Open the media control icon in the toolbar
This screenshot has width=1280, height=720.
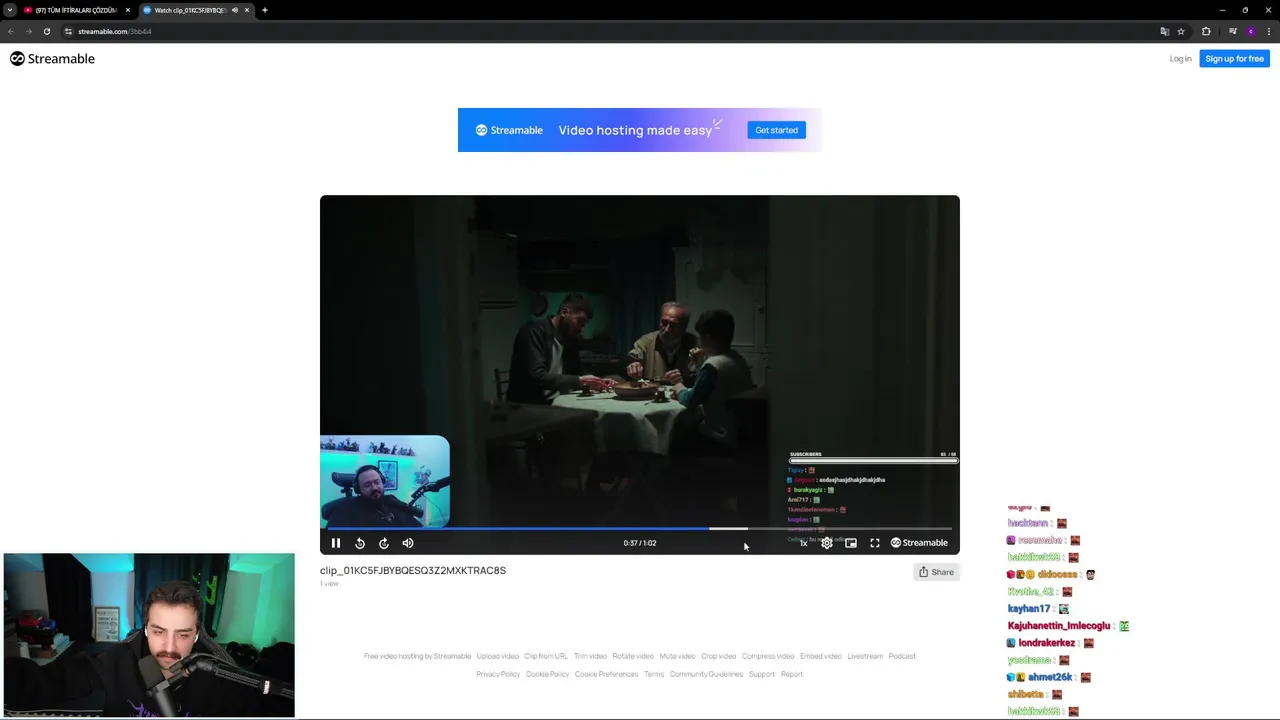point(1232,31)
